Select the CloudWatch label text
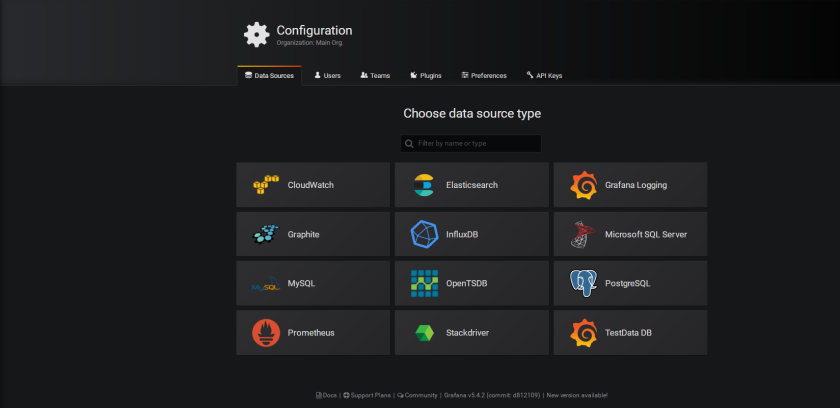This screenshot has width=840, height=408. click(311, 185)
